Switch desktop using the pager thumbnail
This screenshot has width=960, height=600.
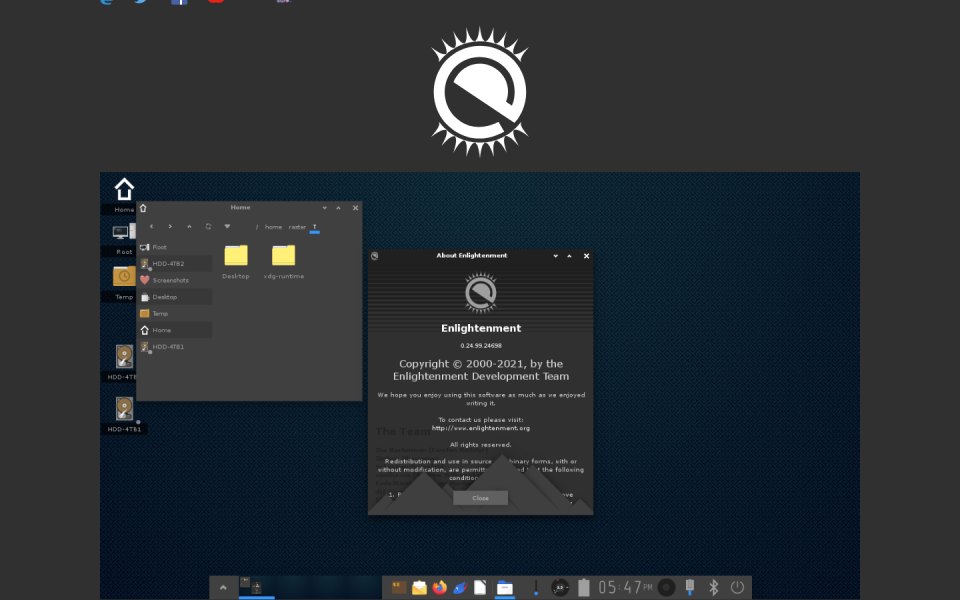257,587
